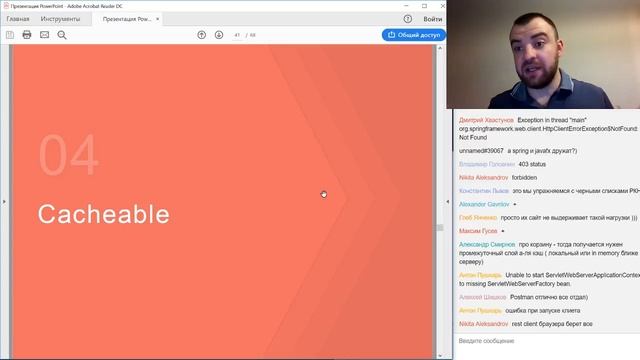Click Nikita Aleksandrov name beside forbidden message
Viewport: 640px width, 360px height.
[483, 178]
